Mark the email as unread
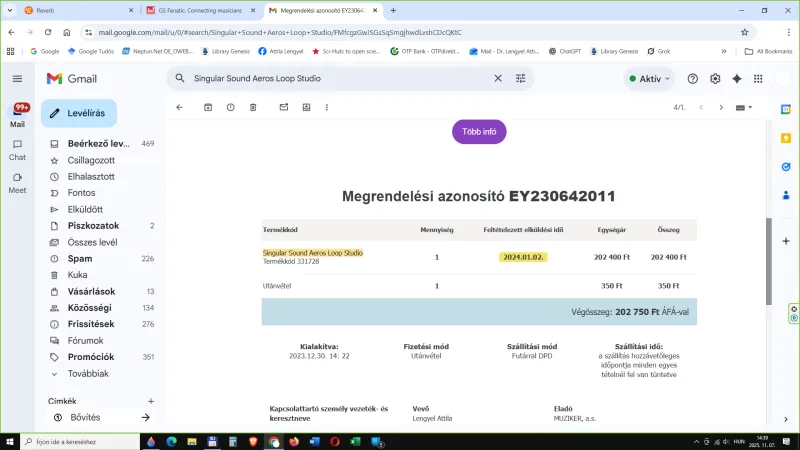800x450 pixels. tap(283, 107)
